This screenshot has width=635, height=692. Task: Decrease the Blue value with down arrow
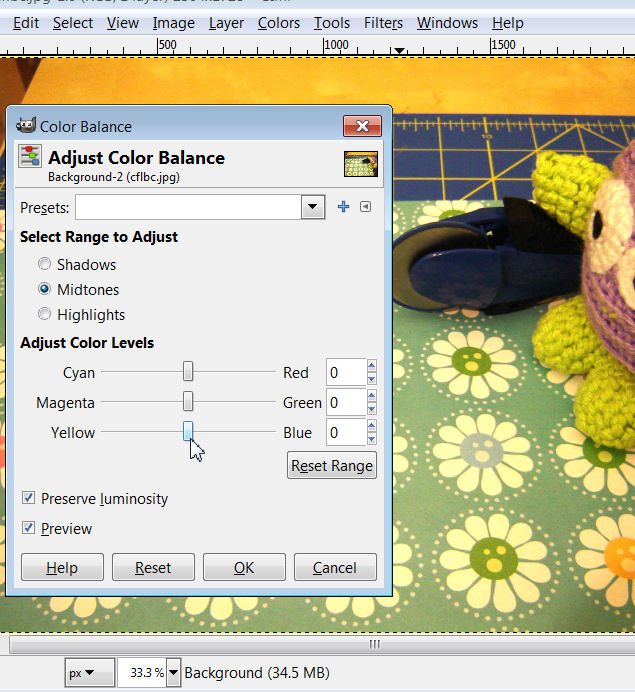[372, 439]
